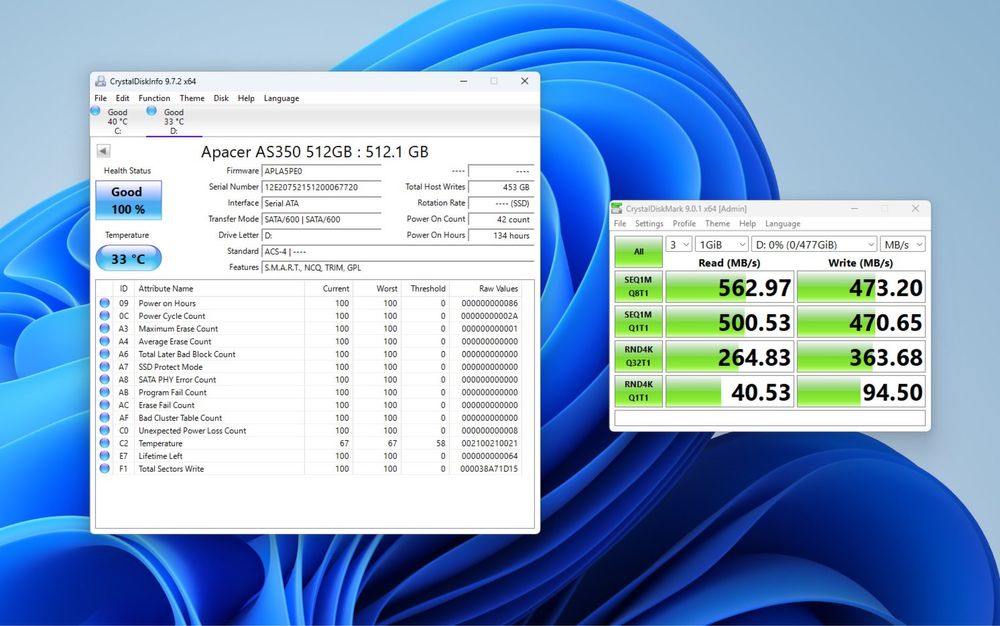The width and height of the screenshot is (1000, 626).
Task: Click the Power On Hours 134 hours field
Action: tap(501, 235)
